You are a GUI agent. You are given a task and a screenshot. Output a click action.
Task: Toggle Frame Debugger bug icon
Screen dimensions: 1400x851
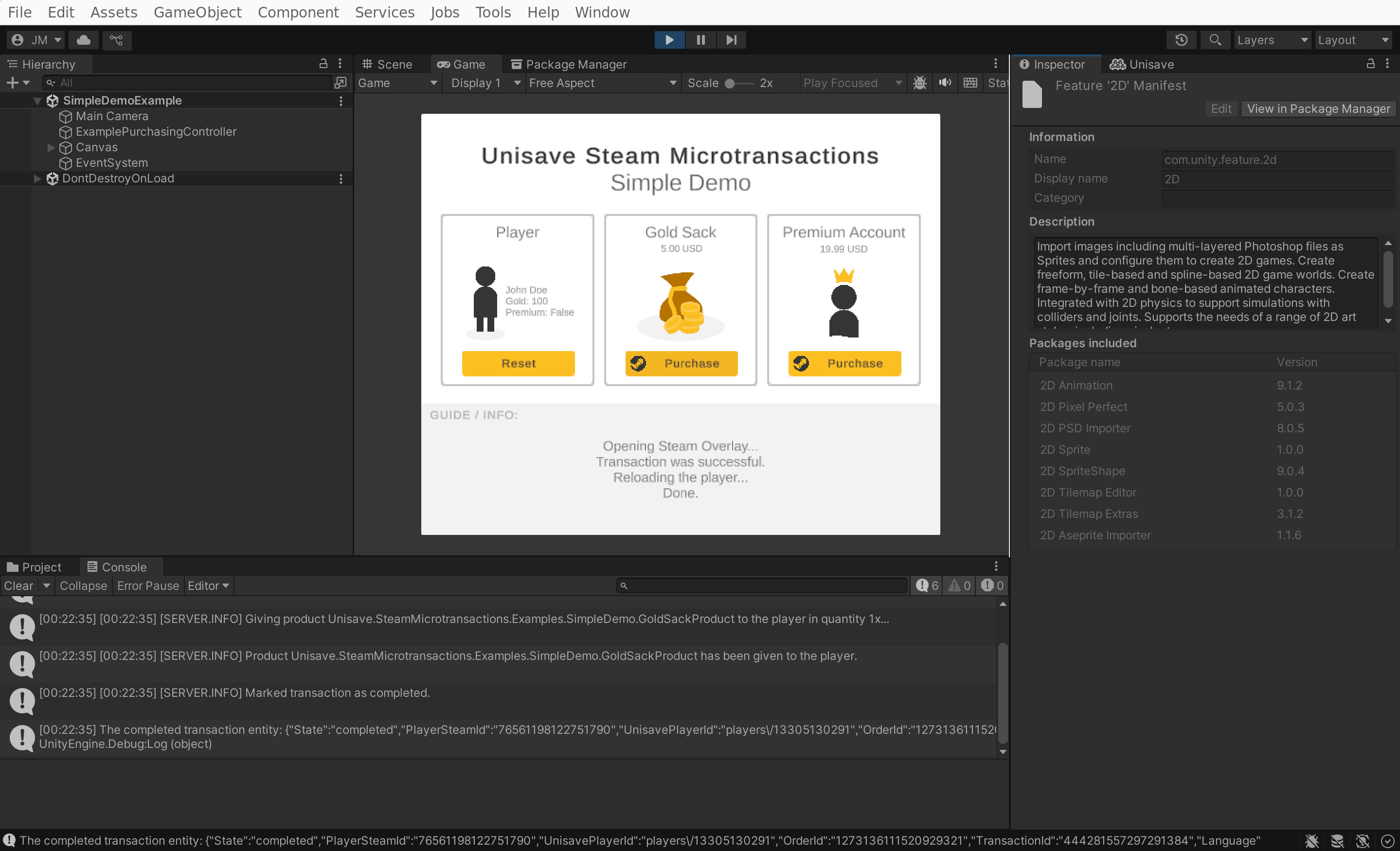tap(920, 83)
